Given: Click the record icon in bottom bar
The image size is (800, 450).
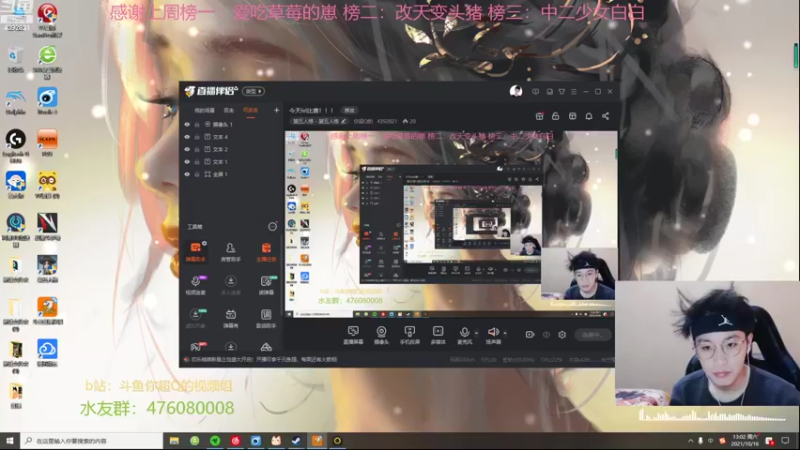Looking at the screenshot, I should coord(530,335).
